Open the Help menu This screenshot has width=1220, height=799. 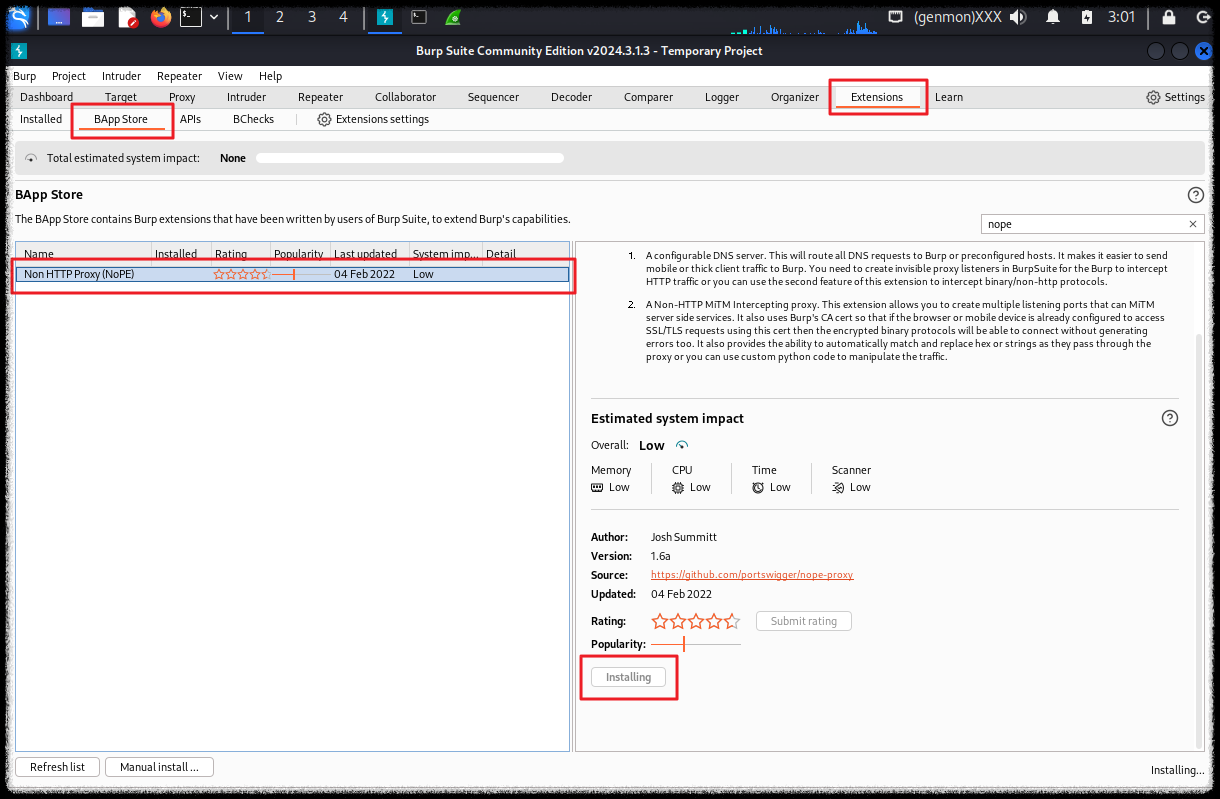click(x=270, y=76)
